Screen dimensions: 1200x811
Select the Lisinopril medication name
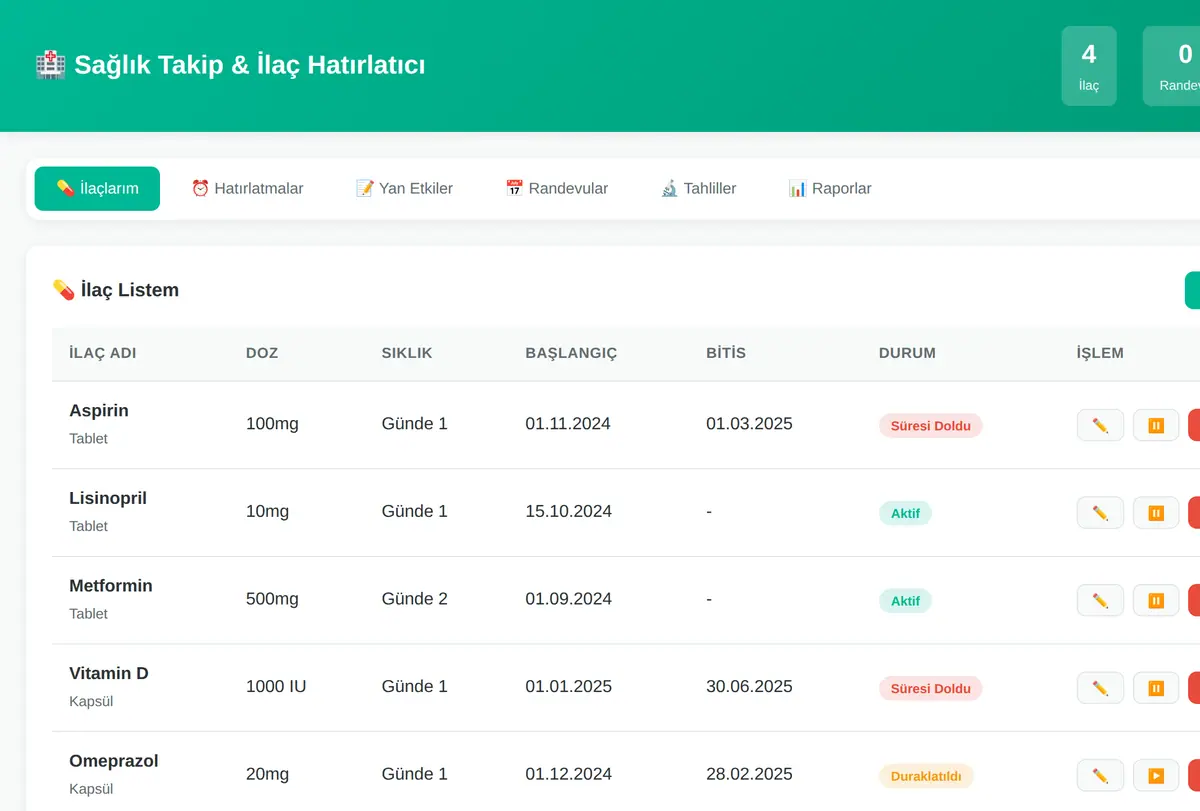[x=108, y=498]
